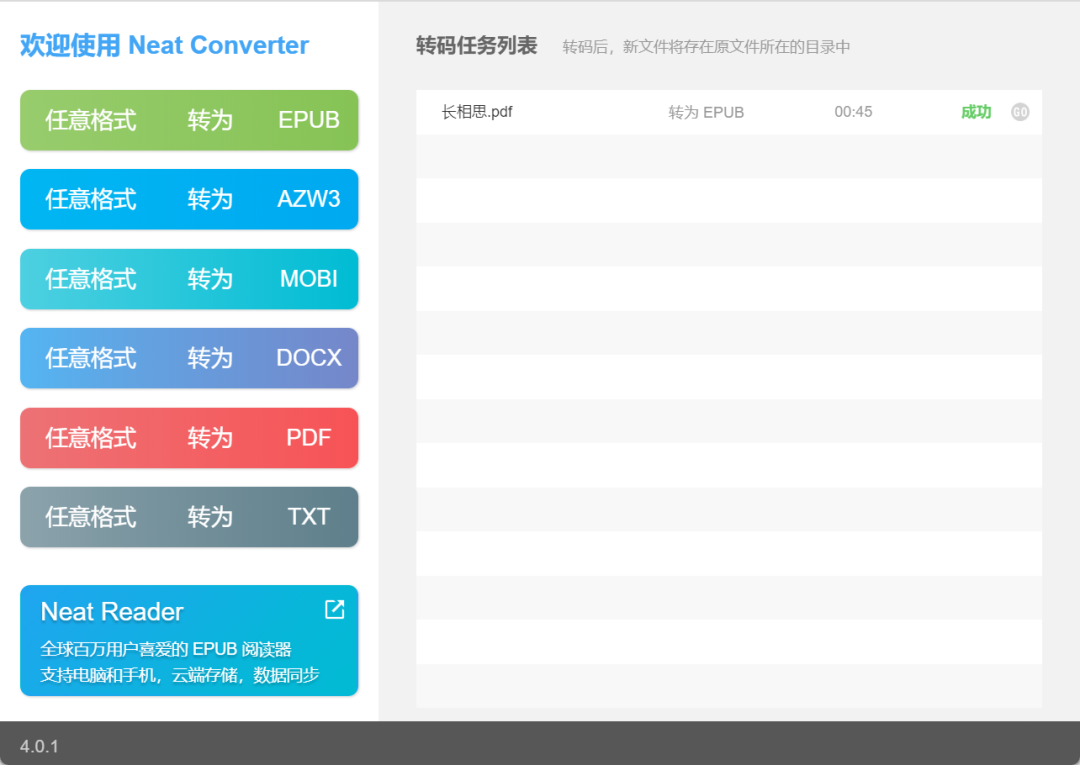Screen dimensions: 1080x765
Task: Select the 任意格式 转为 TXT converter
Action: (189, 516)
